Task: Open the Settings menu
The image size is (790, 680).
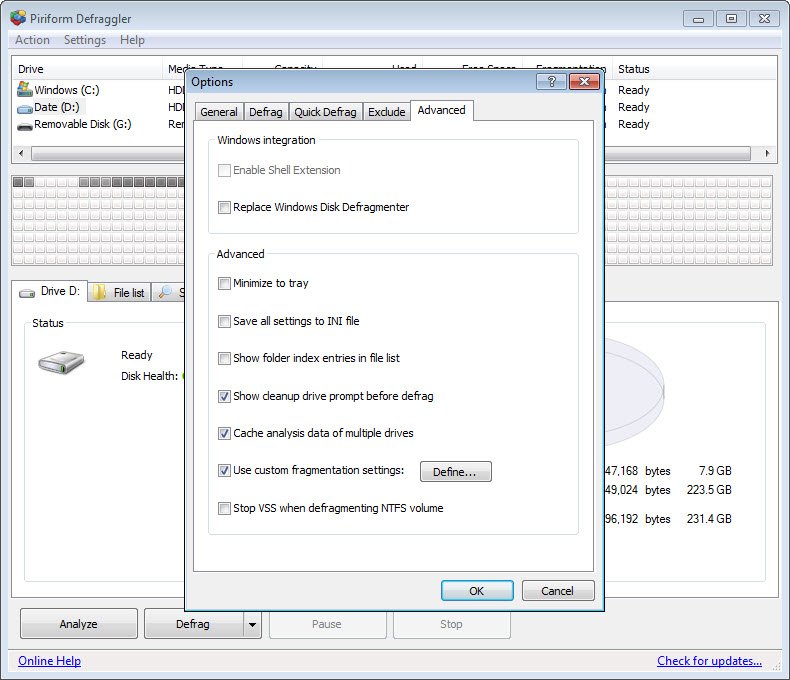Action: pos(84,40)
